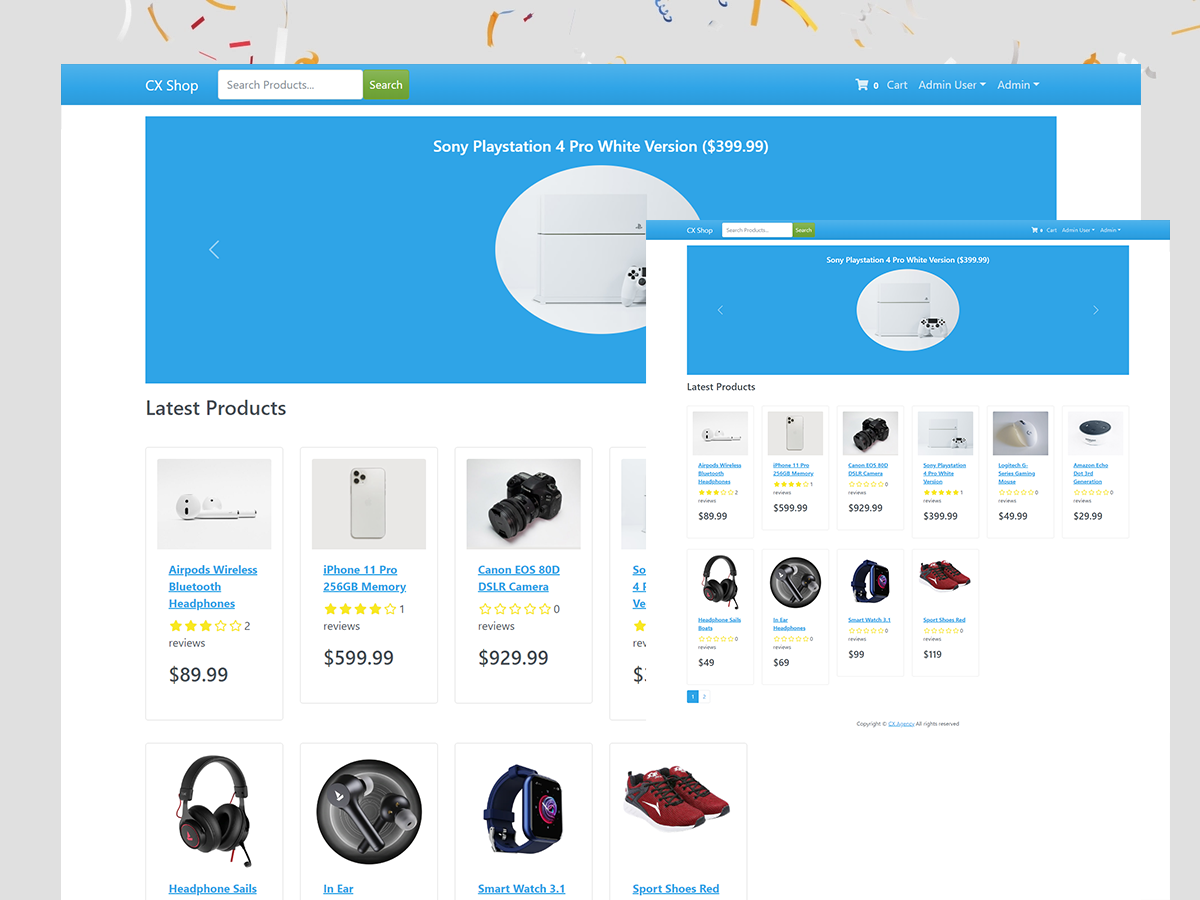Expand the Admin dropdown menu in large navbar
This screenshot has width=1200, height=900.
1018,85
